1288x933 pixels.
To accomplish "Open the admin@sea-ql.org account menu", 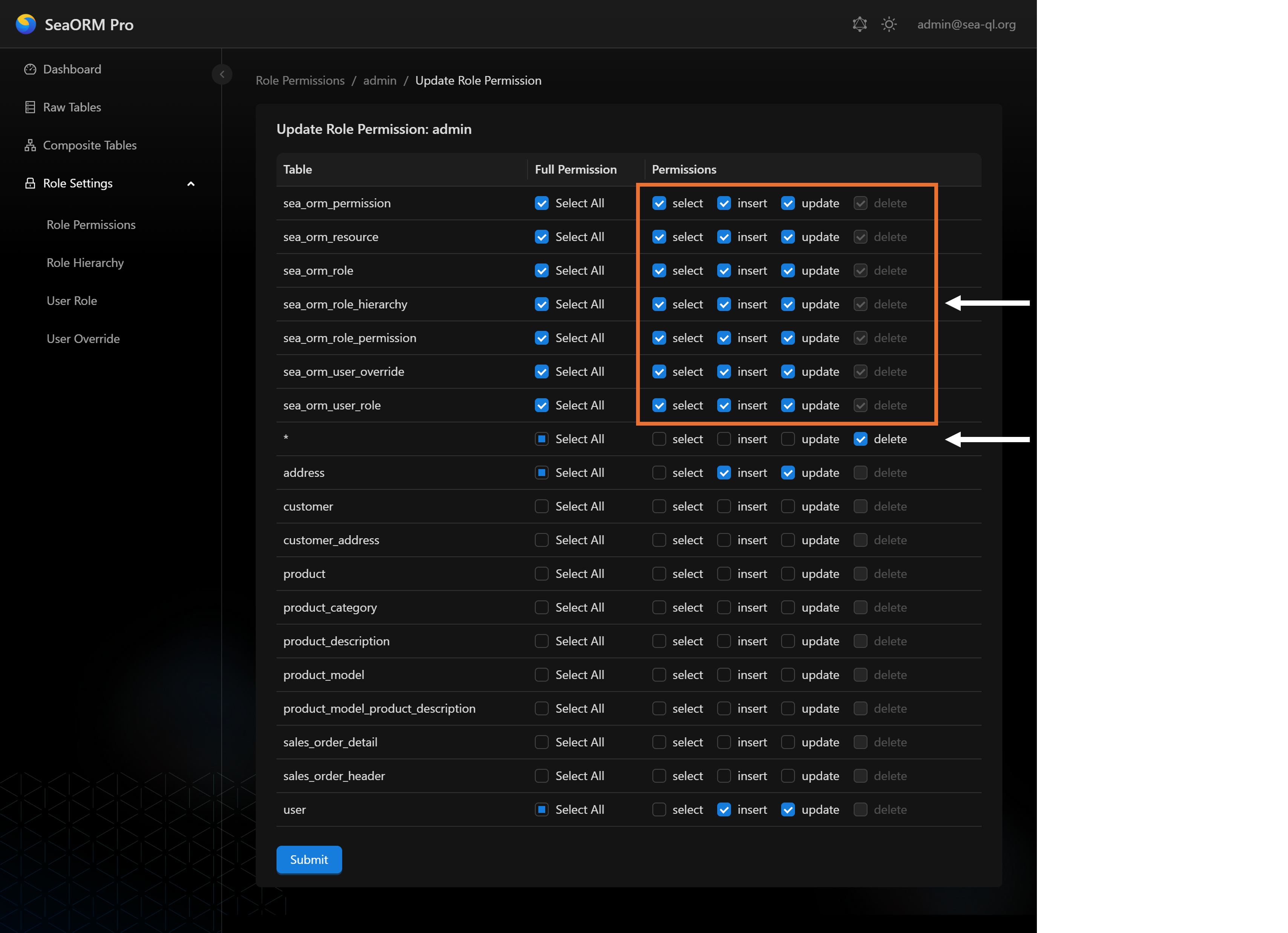I will pos(966,25).
